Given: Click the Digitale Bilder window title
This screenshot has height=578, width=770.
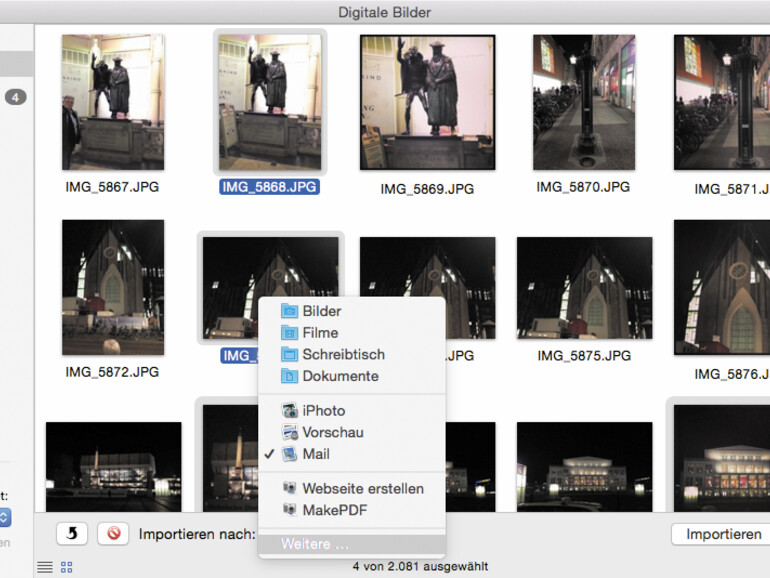Looking at the screenshot, I should (385, 12).
